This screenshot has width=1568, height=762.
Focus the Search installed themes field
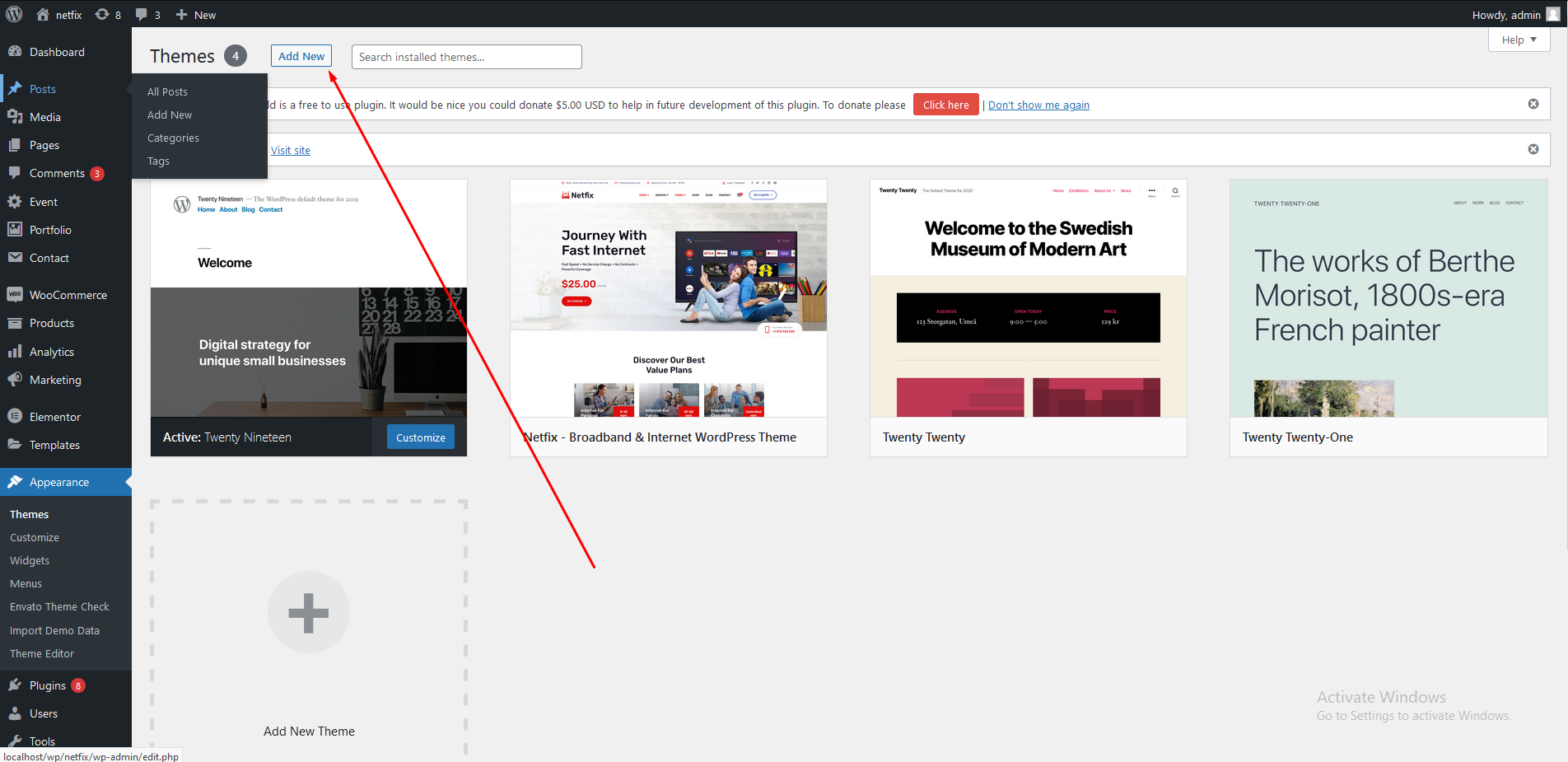(x=466, y=57)
